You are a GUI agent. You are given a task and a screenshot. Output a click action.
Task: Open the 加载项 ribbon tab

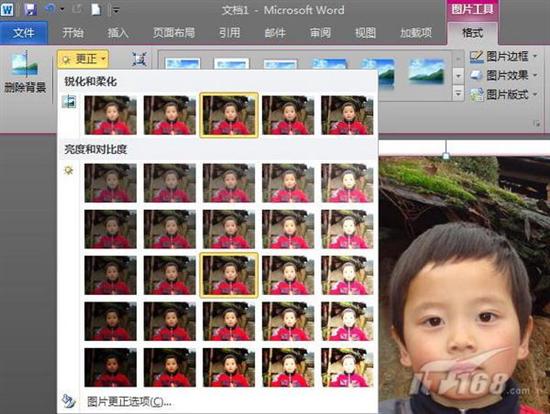416,33
